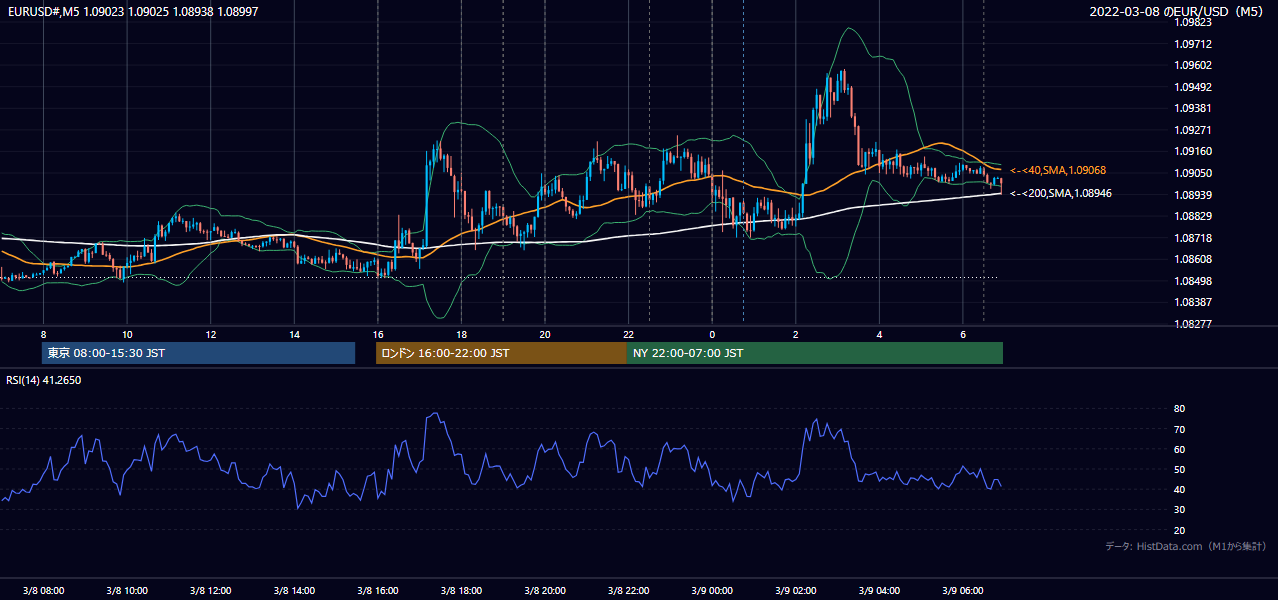Screen dimensions: 1278x600
Task: Open the HistData.com data source credit
Action: 1186,546
